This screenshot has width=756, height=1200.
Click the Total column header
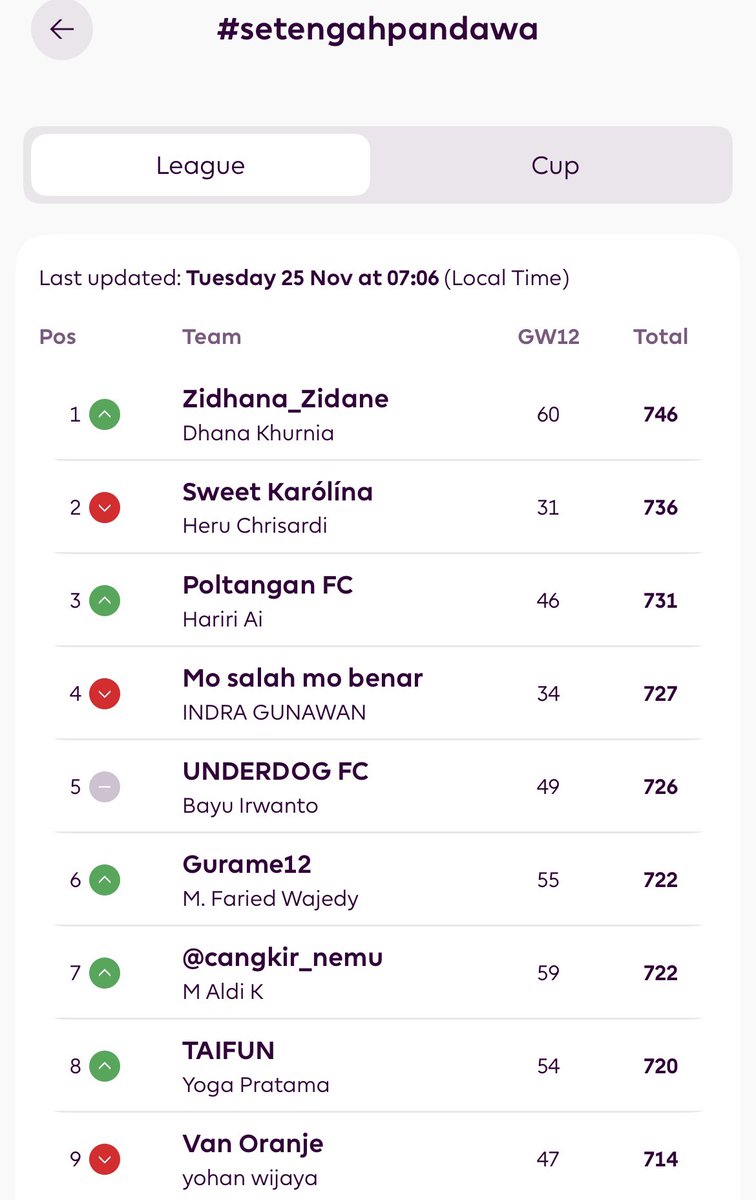click(x=660, y=337)
